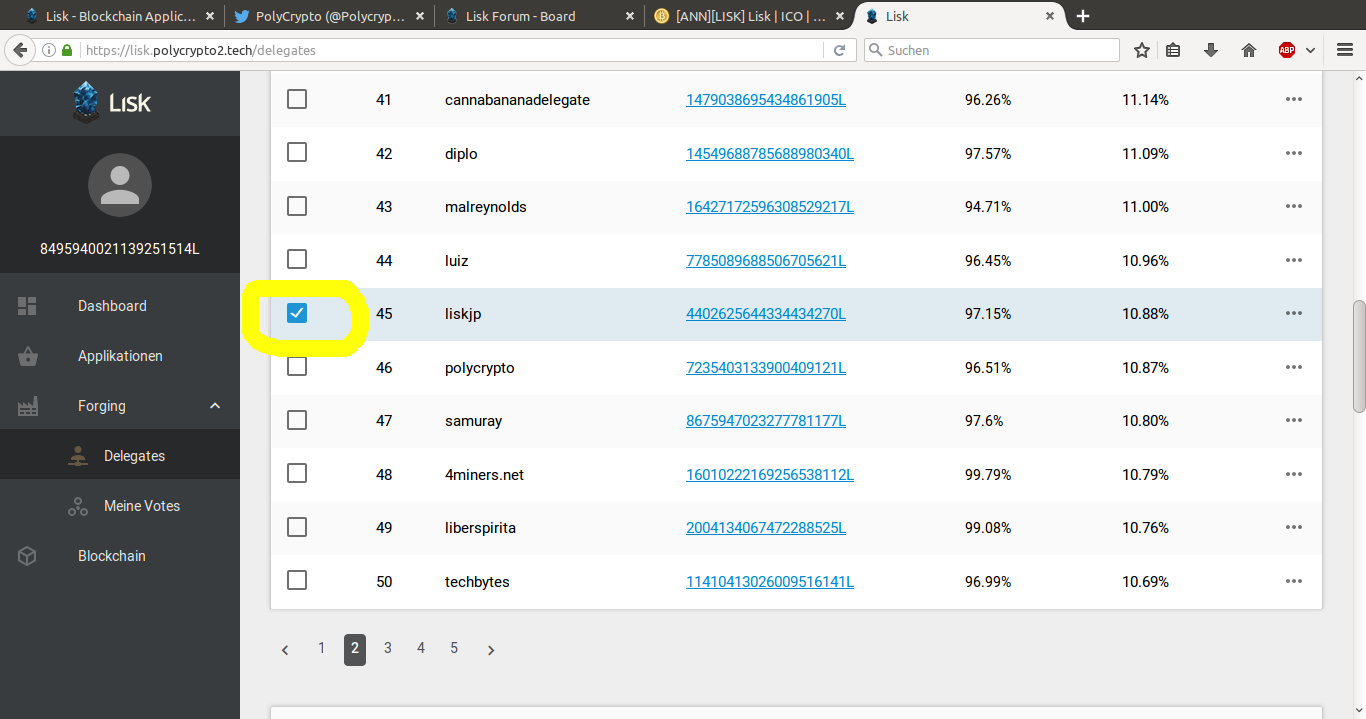1366x719 pixels.
Task: Open address link 1479038695434861905L
Action: pos(766,100)
